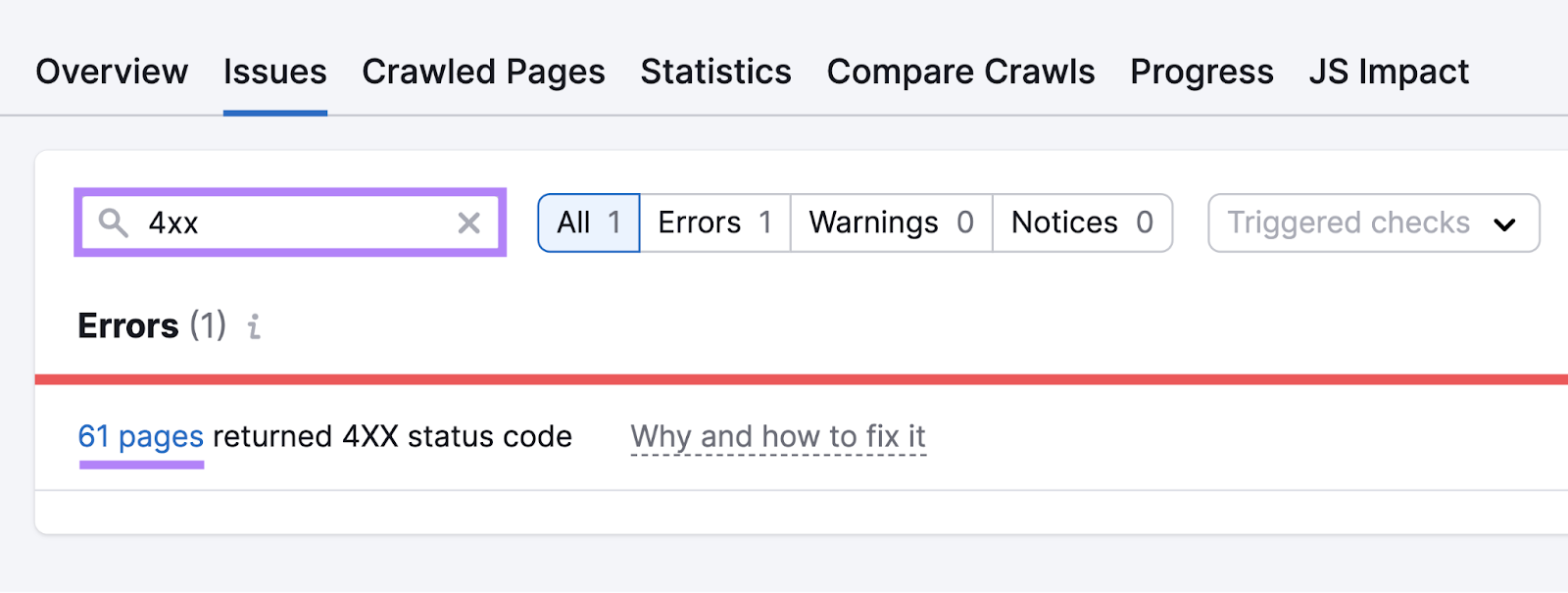Open the Statistics tab
Screen dimensions: 1568x593
[x=715, y=72]
